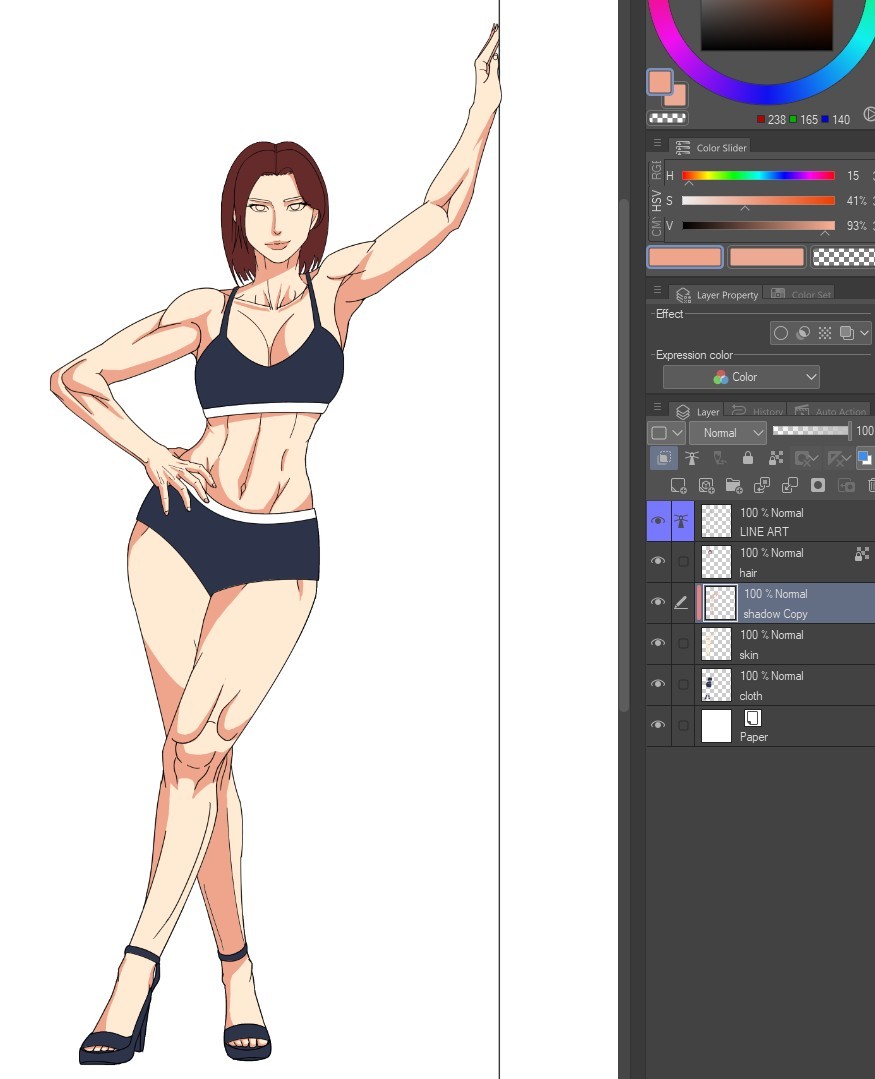Hide the LINE ART layer
The height and width of the screenshot is (1079, 875).
[x=658, y=520]
